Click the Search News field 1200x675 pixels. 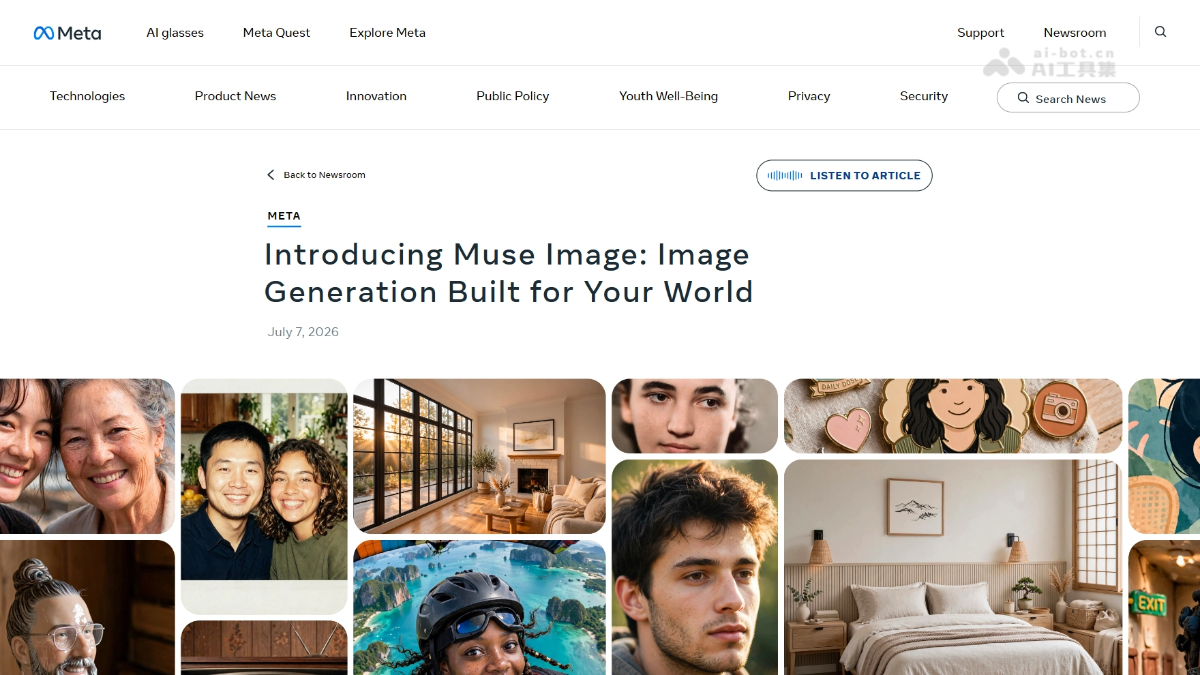coord(1068,98)
